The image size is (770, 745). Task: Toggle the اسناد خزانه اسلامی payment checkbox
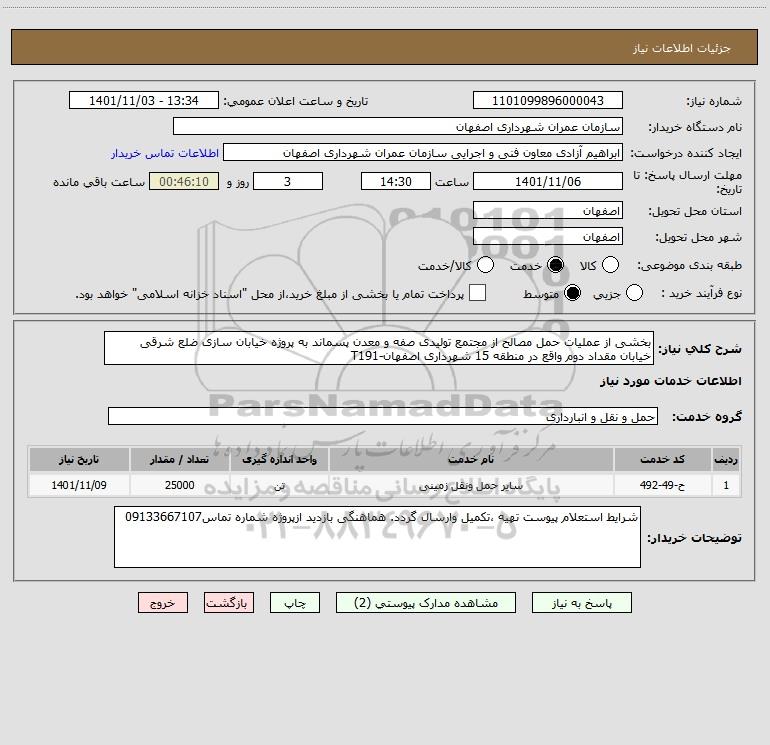click(x=477, y=293)
